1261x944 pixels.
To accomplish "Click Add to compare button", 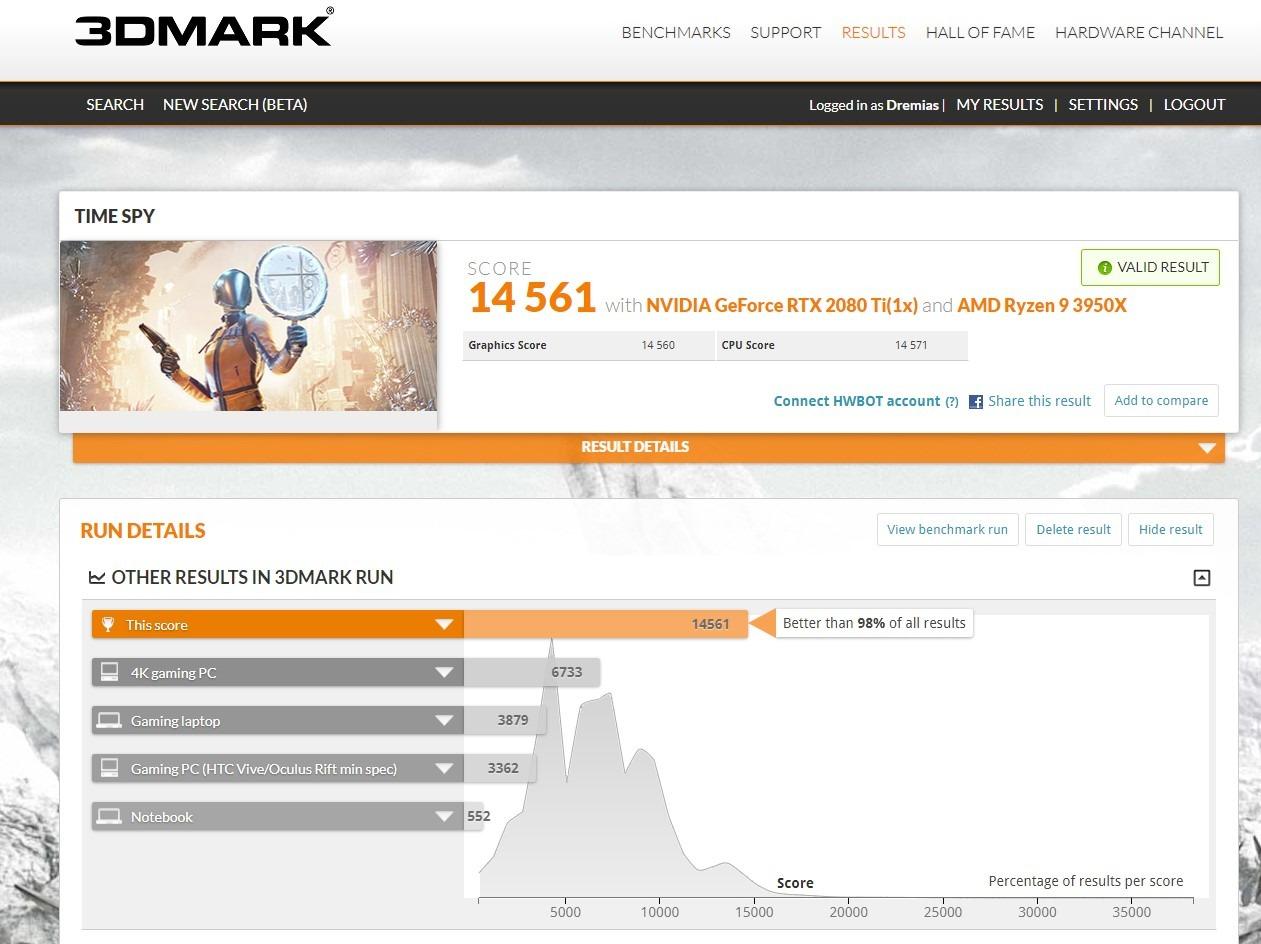I will point(1161,401).
